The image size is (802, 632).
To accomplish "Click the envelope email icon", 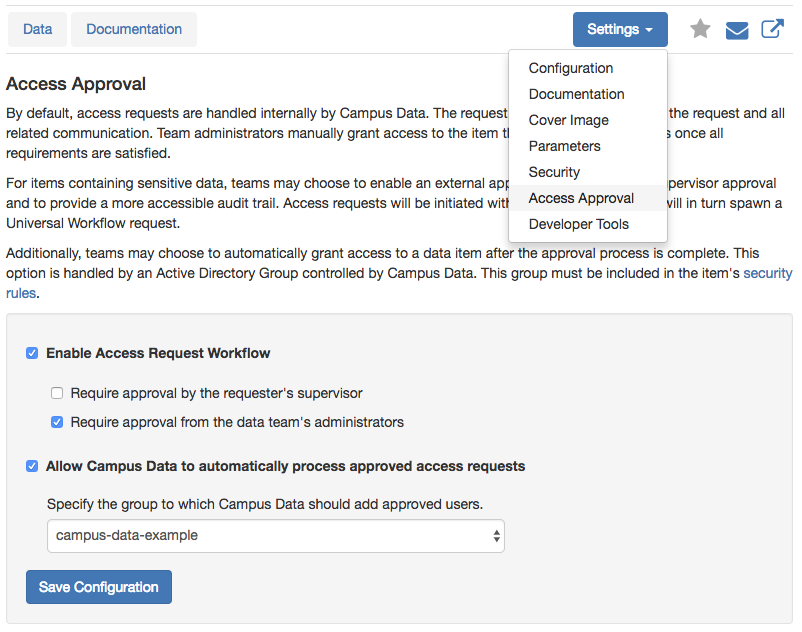I will (x=737, y=30).
